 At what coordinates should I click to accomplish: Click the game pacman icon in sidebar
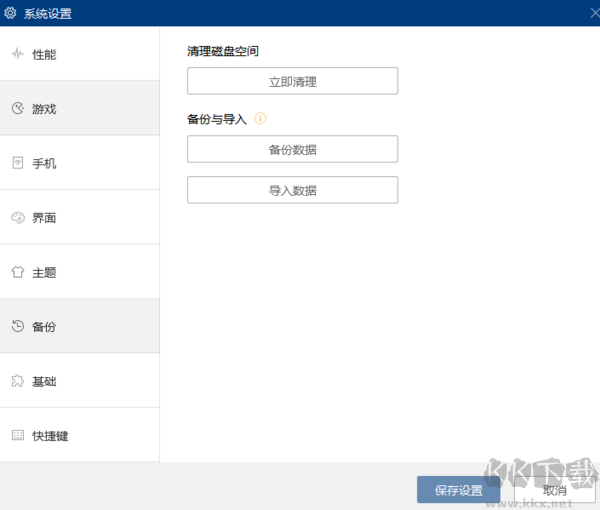coord(18,108)
